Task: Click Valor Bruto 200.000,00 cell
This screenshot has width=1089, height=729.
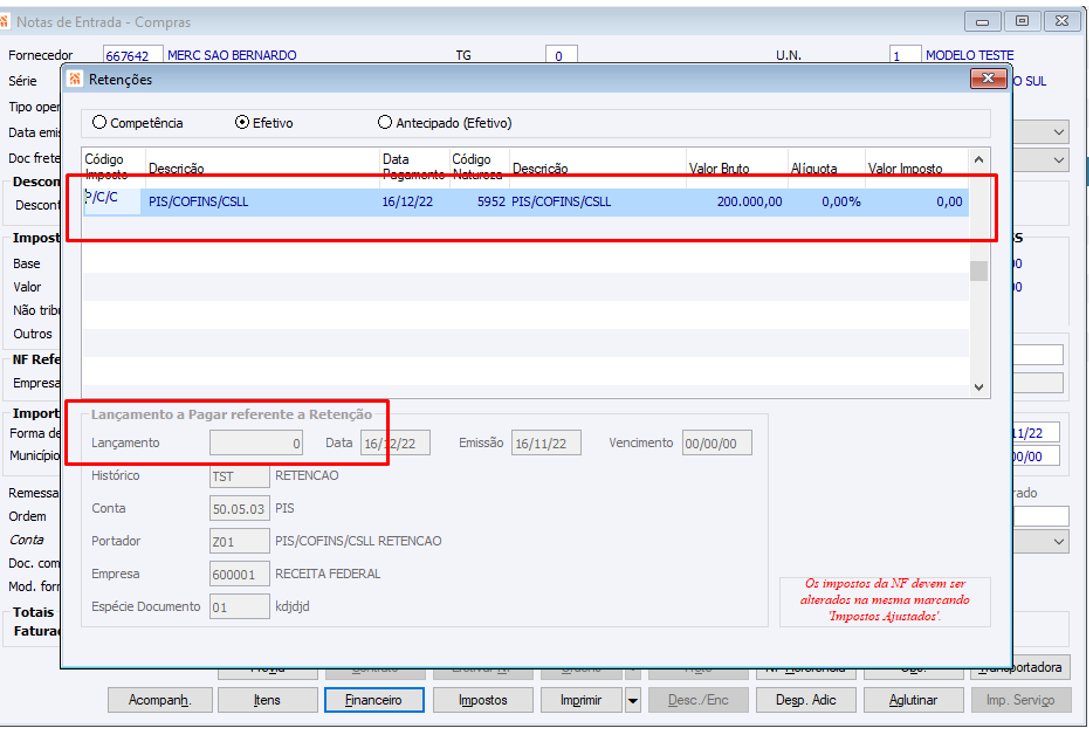Action: (x=749, y=202)
